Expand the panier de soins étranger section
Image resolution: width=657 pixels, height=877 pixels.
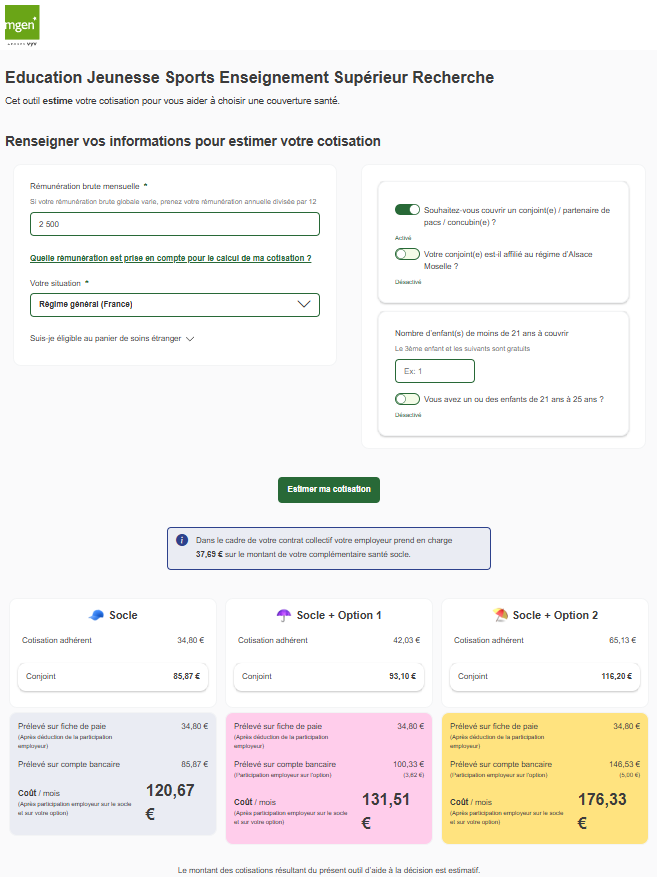click(x=112, y=338)
